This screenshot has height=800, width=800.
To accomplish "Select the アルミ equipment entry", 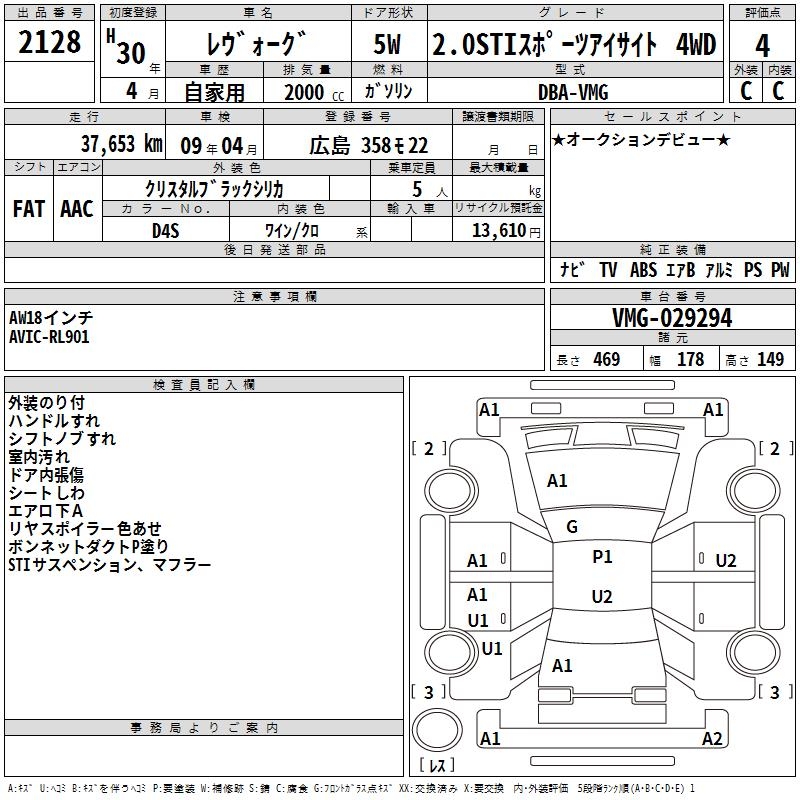I will [719, 269].
